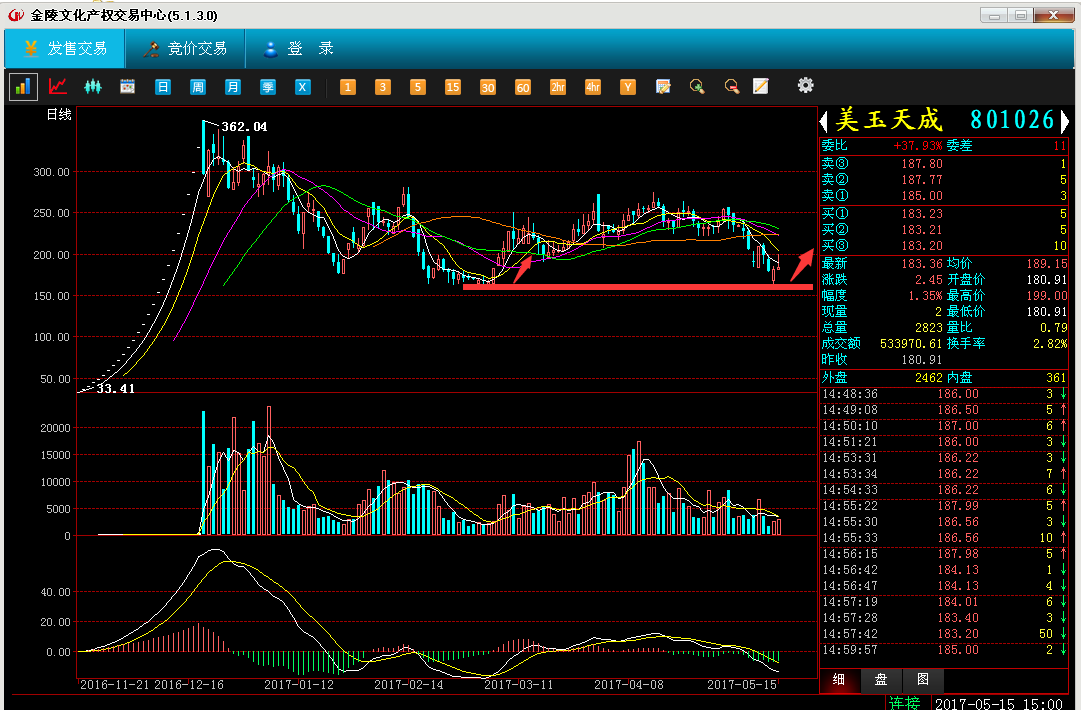Switch to daily (日) K-line period
This screenshot has width=1081, height=710.
coord(163,87)
